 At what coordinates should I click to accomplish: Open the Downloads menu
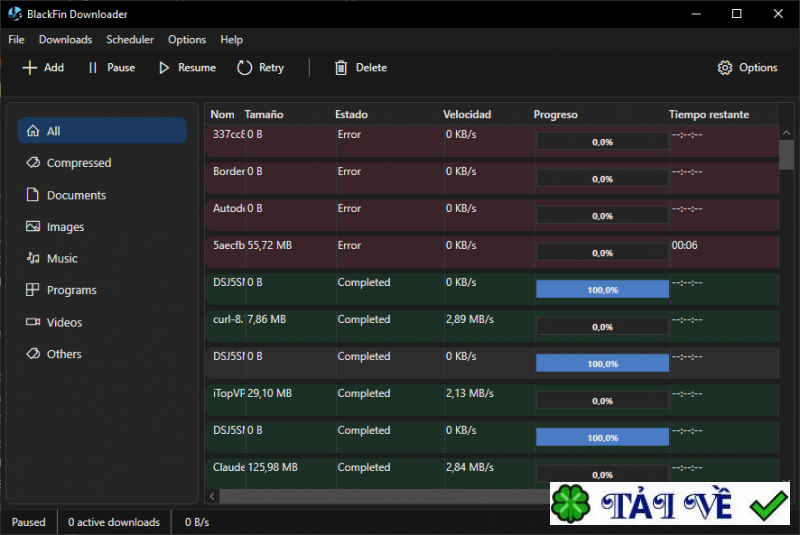[65, 40]
